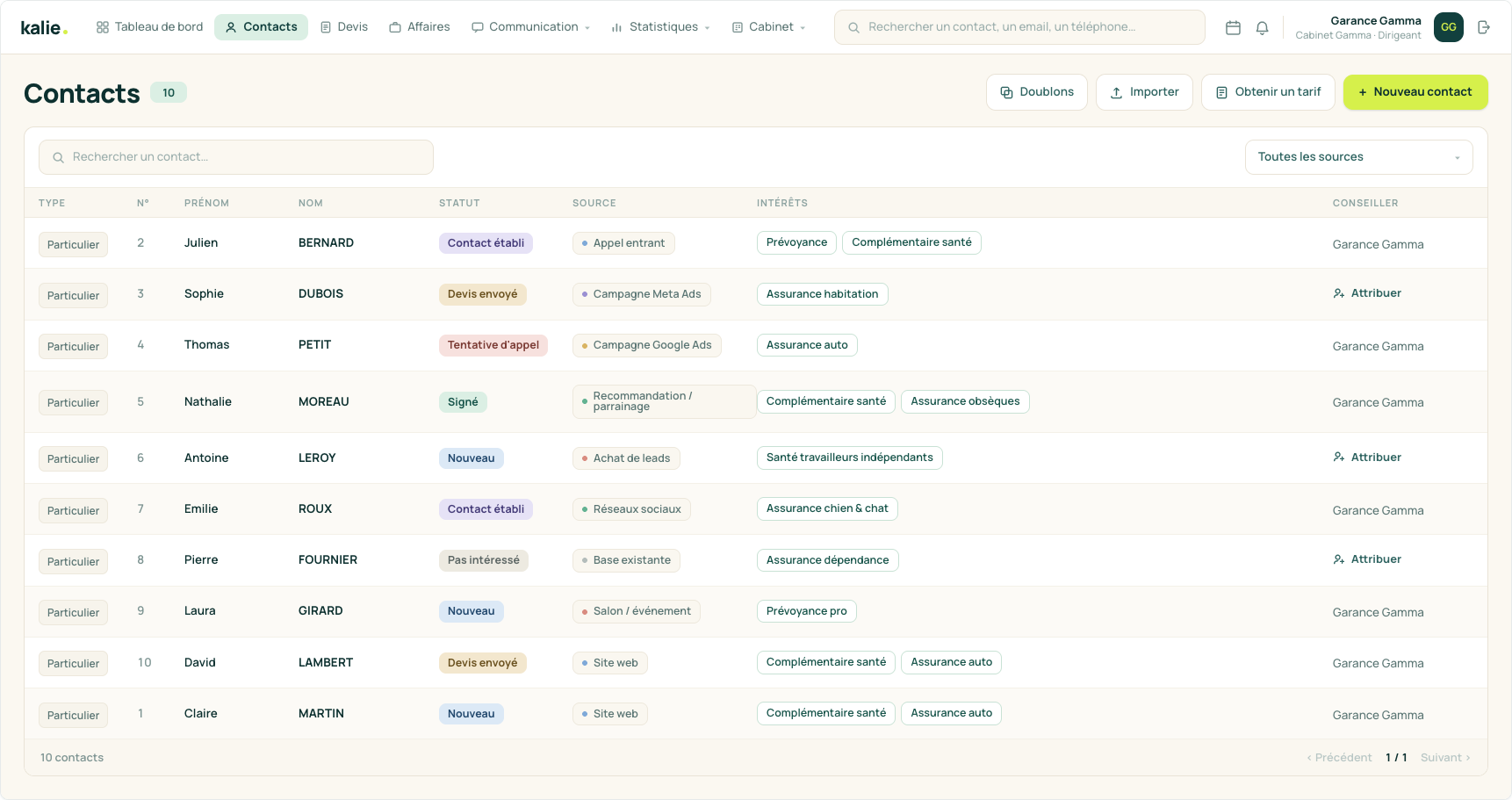Click the magnifier icon in the contact search field
The height and width of the screenshot is (800, 1512).
pyautogui.click(x=59, y=157)
